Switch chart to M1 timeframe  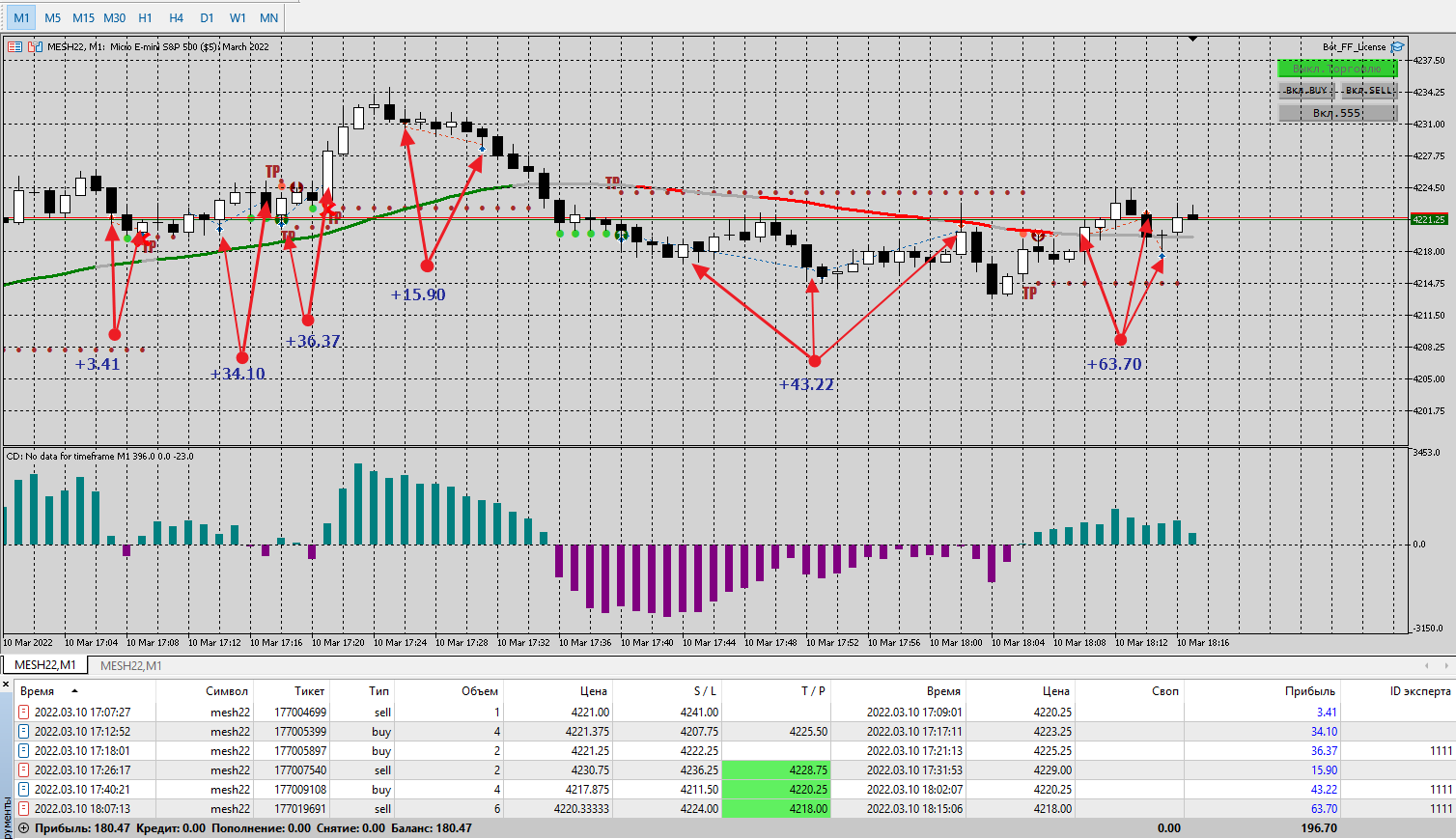(21, 17)
